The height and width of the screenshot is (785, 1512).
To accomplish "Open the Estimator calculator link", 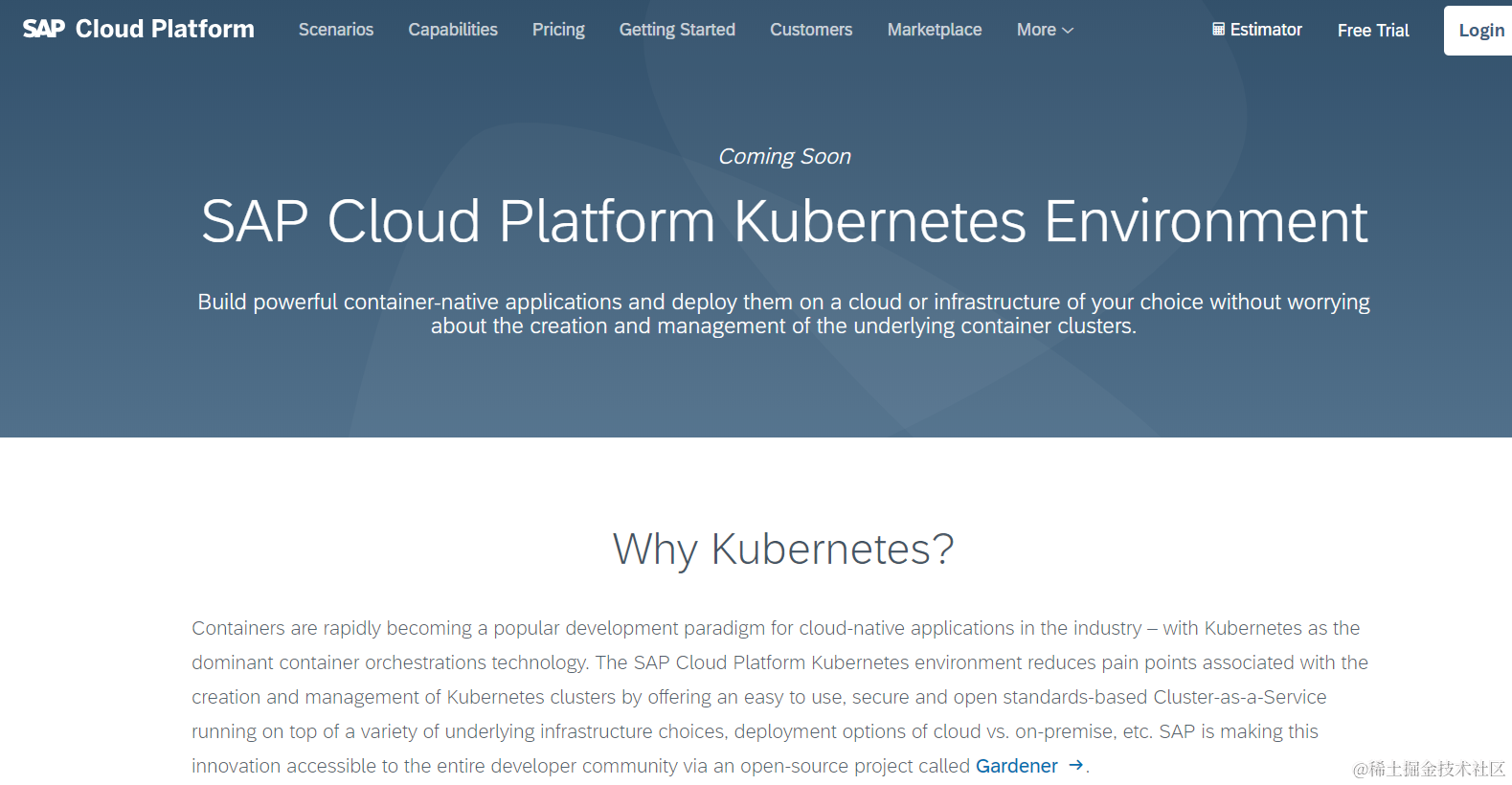I will pos(1257,30).
